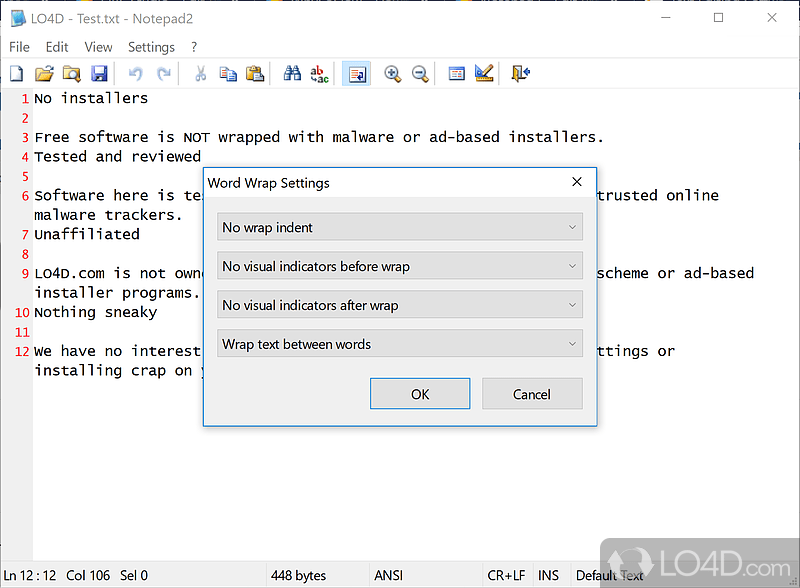
Task: Click the text line 'Tested and reviewed'
Action: click(118, 157)
